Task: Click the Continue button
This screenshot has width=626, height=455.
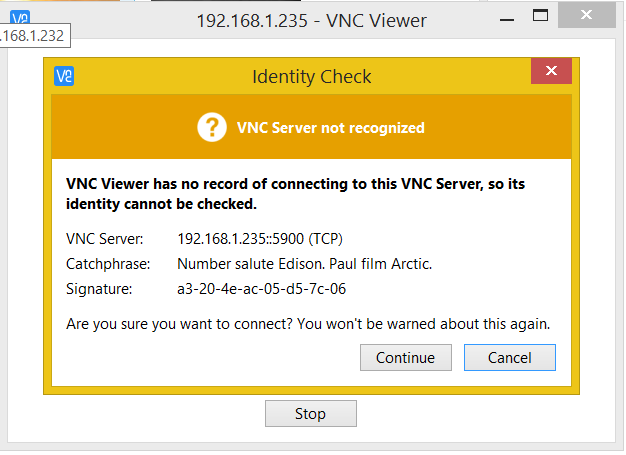Action: pyautogui.click(x=406, y=358)
